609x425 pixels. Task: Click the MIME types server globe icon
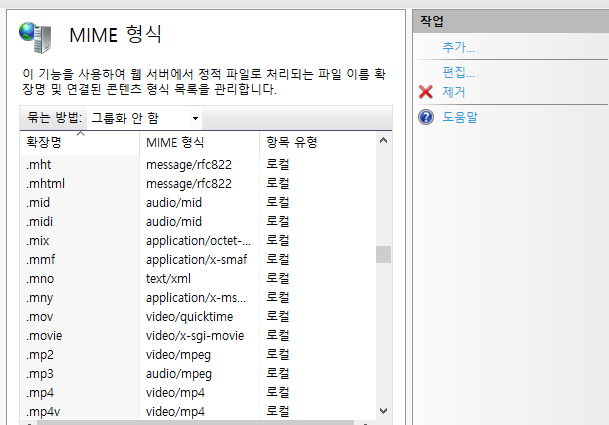pyautogui.click(x=35, y=37)
